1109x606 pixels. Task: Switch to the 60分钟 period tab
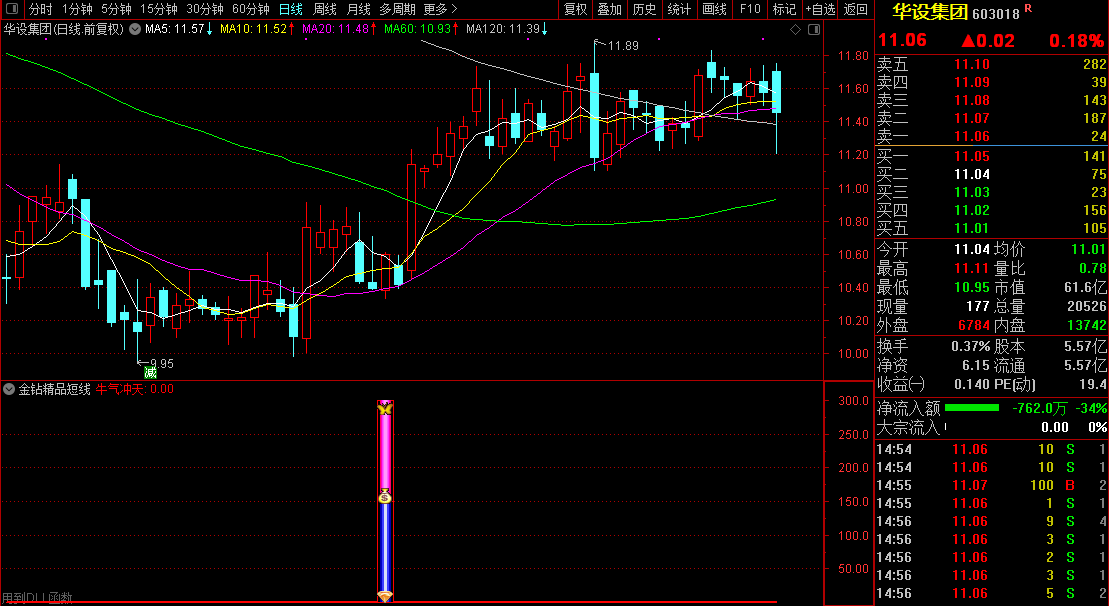point(251,9)
